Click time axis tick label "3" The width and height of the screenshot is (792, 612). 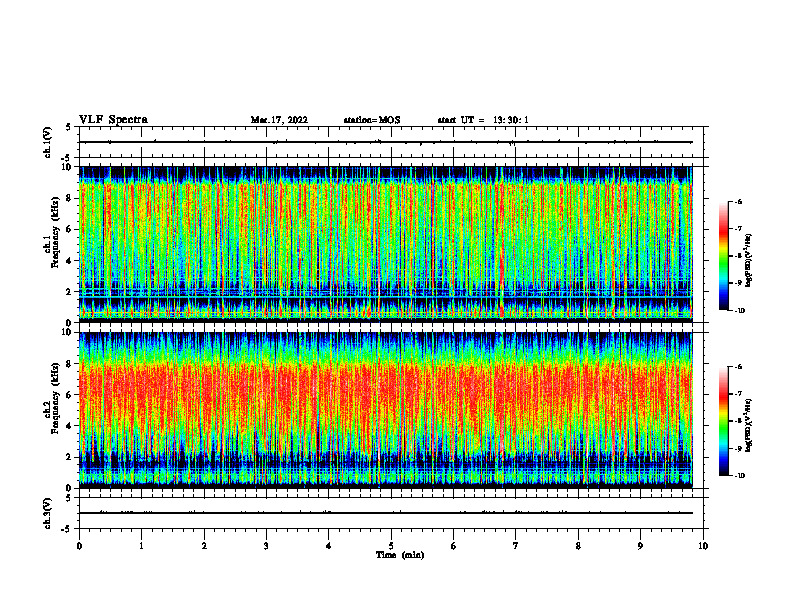(x=266, y=546)
